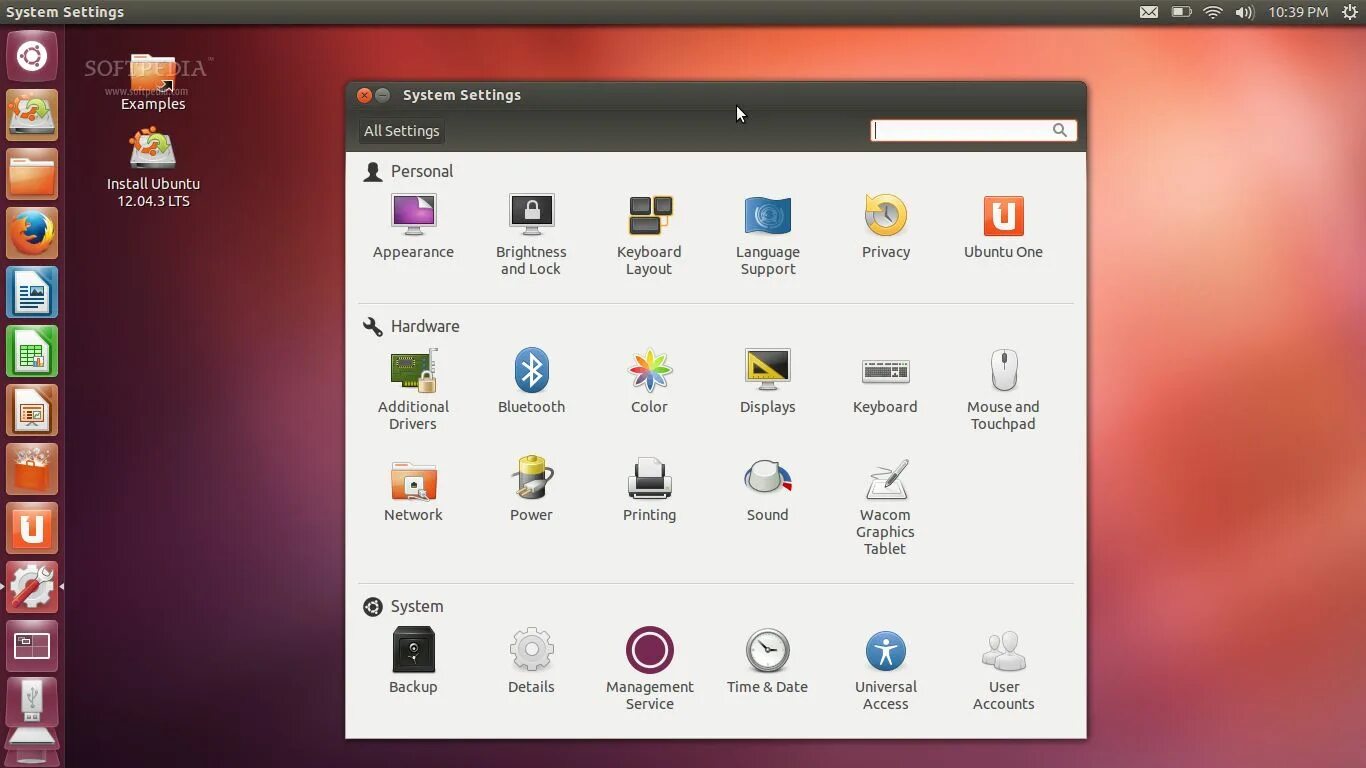Close the System Settings window
This screenshot has height=768, width=1366.
pyautogui.click(x=365, y=95)
